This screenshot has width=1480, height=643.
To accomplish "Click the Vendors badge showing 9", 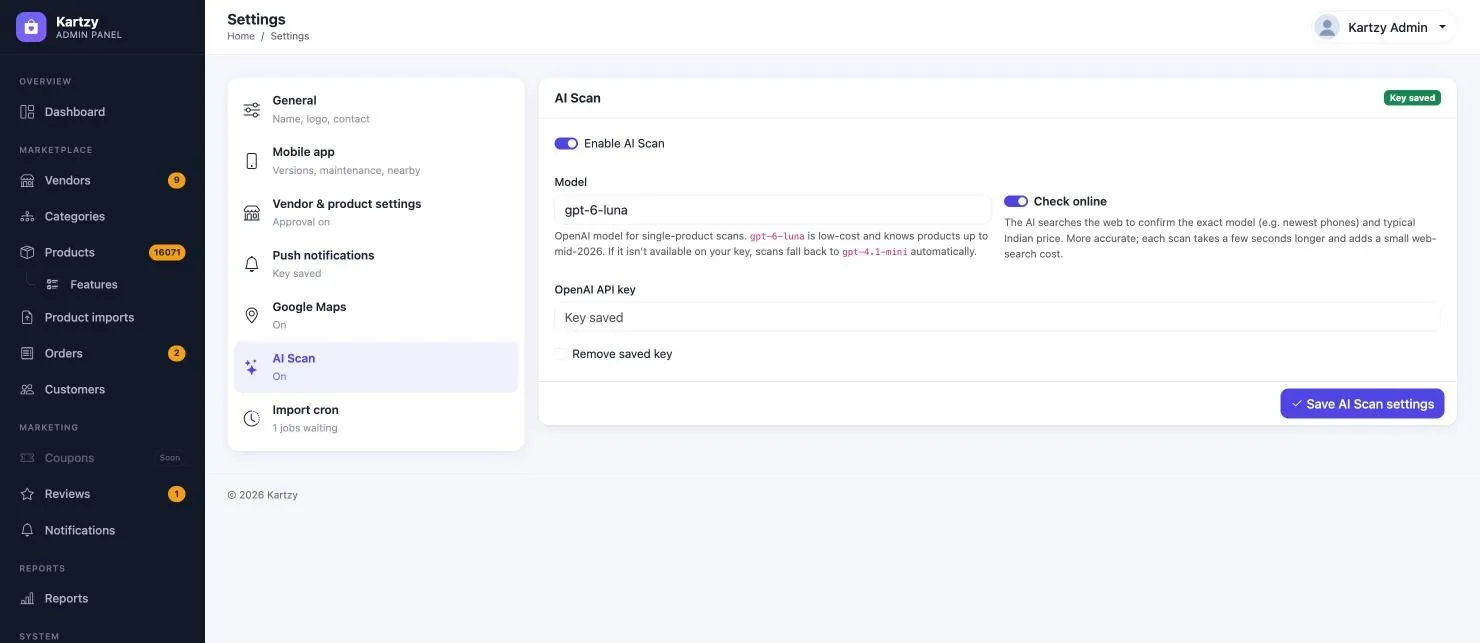I will click(177, 181).
